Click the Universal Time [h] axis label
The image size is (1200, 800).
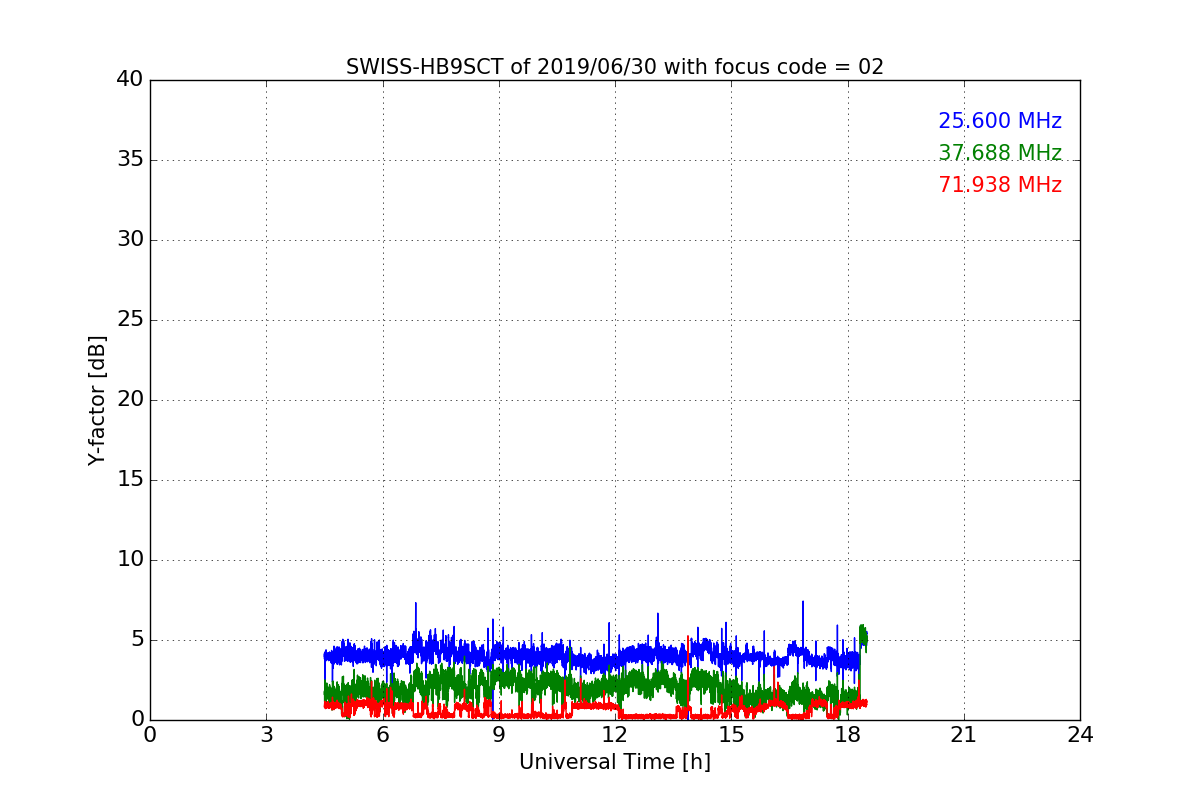tap(615, 762)
